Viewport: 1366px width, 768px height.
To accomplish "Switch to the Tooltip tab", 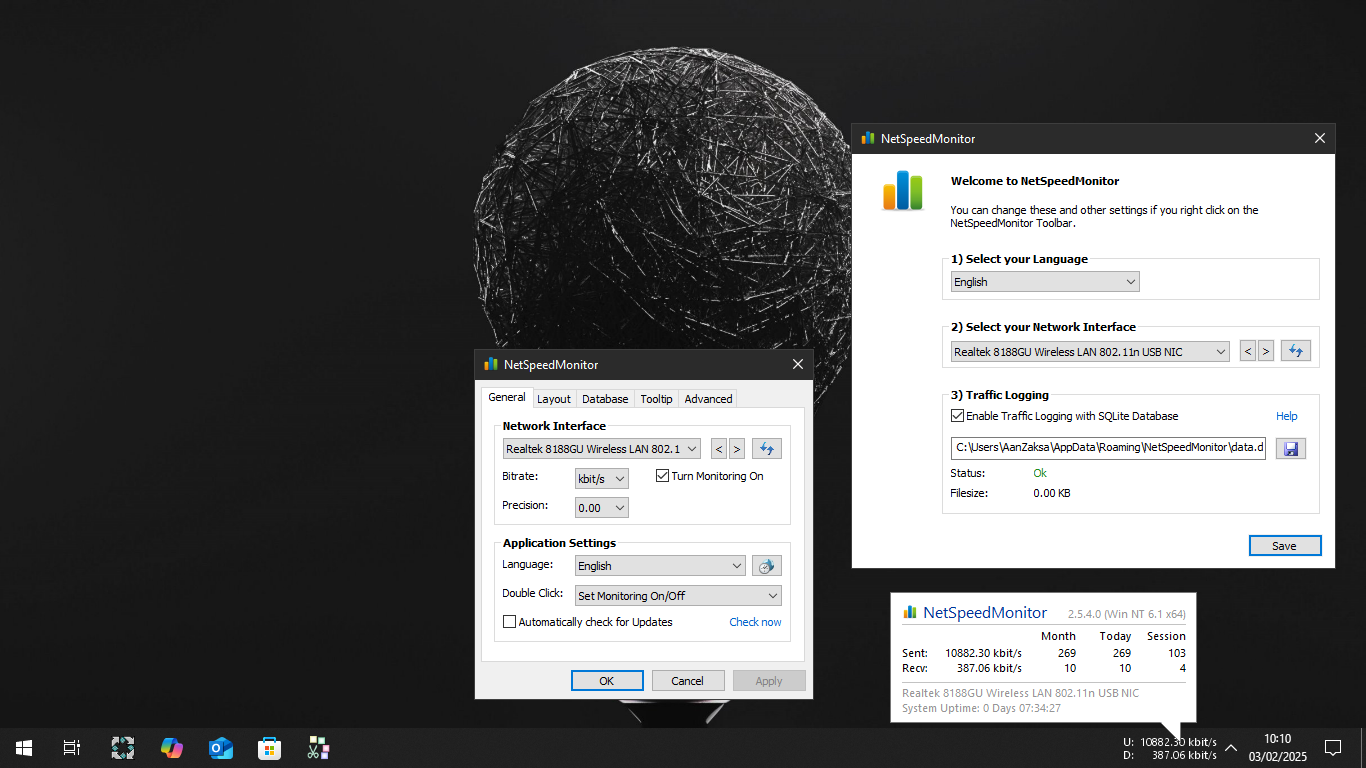I will pos(657,399).
